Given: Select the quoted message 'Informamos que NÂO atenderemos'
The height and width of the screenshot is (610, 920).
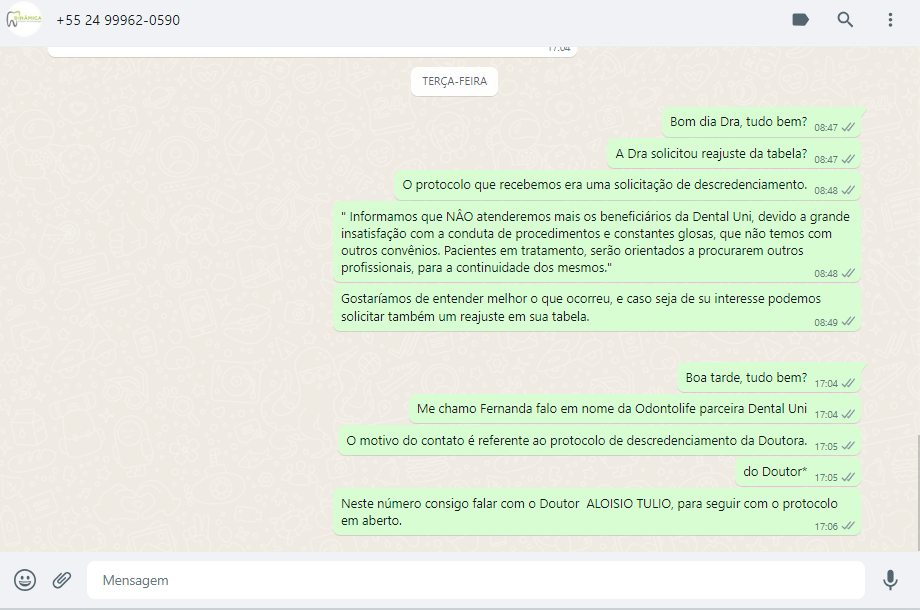Looking at the screenshot, I should click(x=597, y=242).
